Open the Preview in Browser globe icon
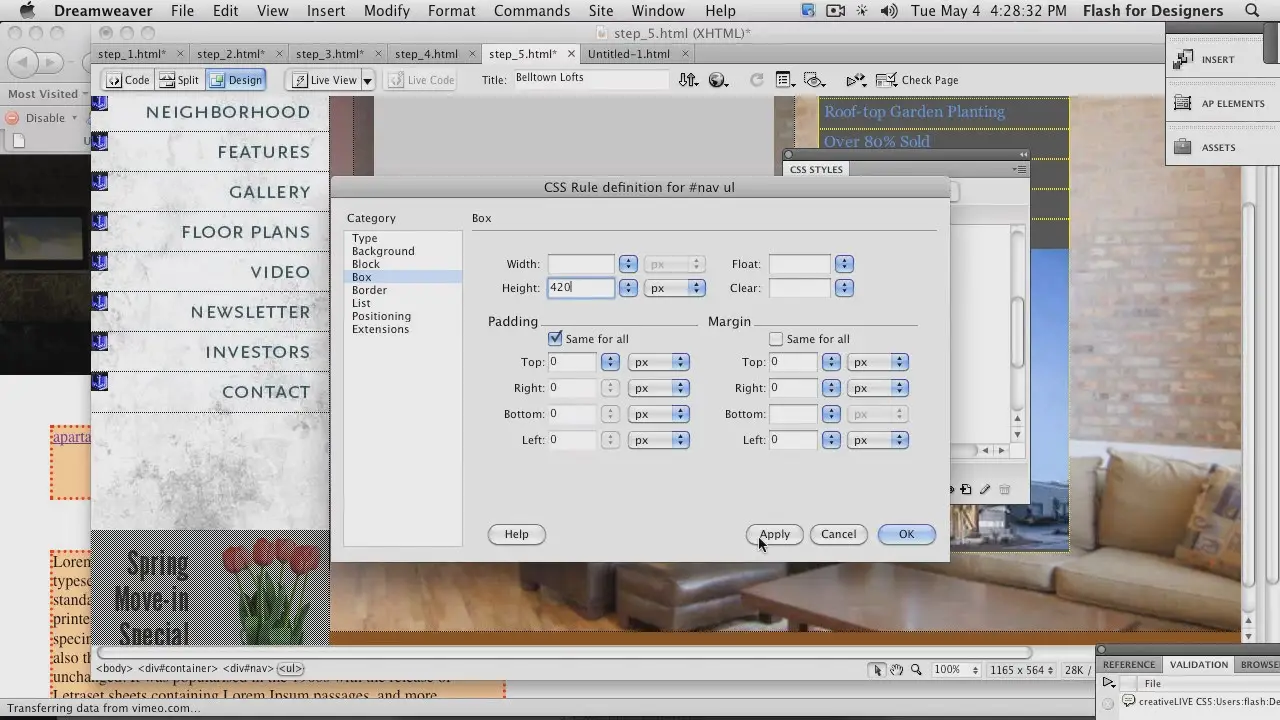The image size is (1280, 720). [x=718, y=80]
